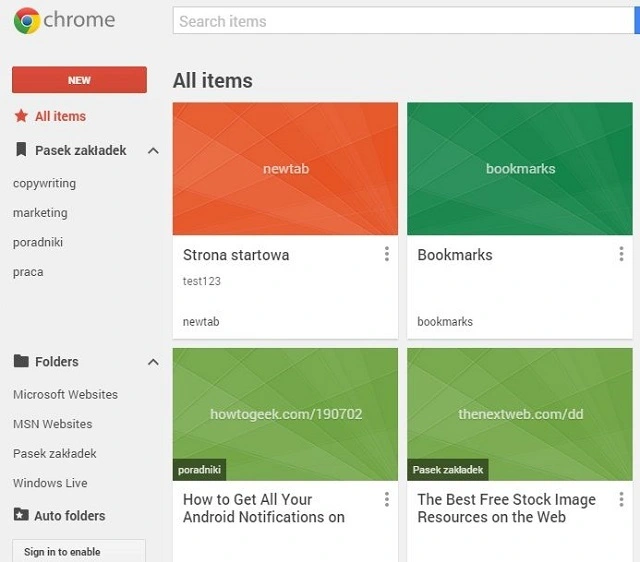
Task: Open the three-dot menu on Best Free Stock Image card
Action: (x=621, y=499)
